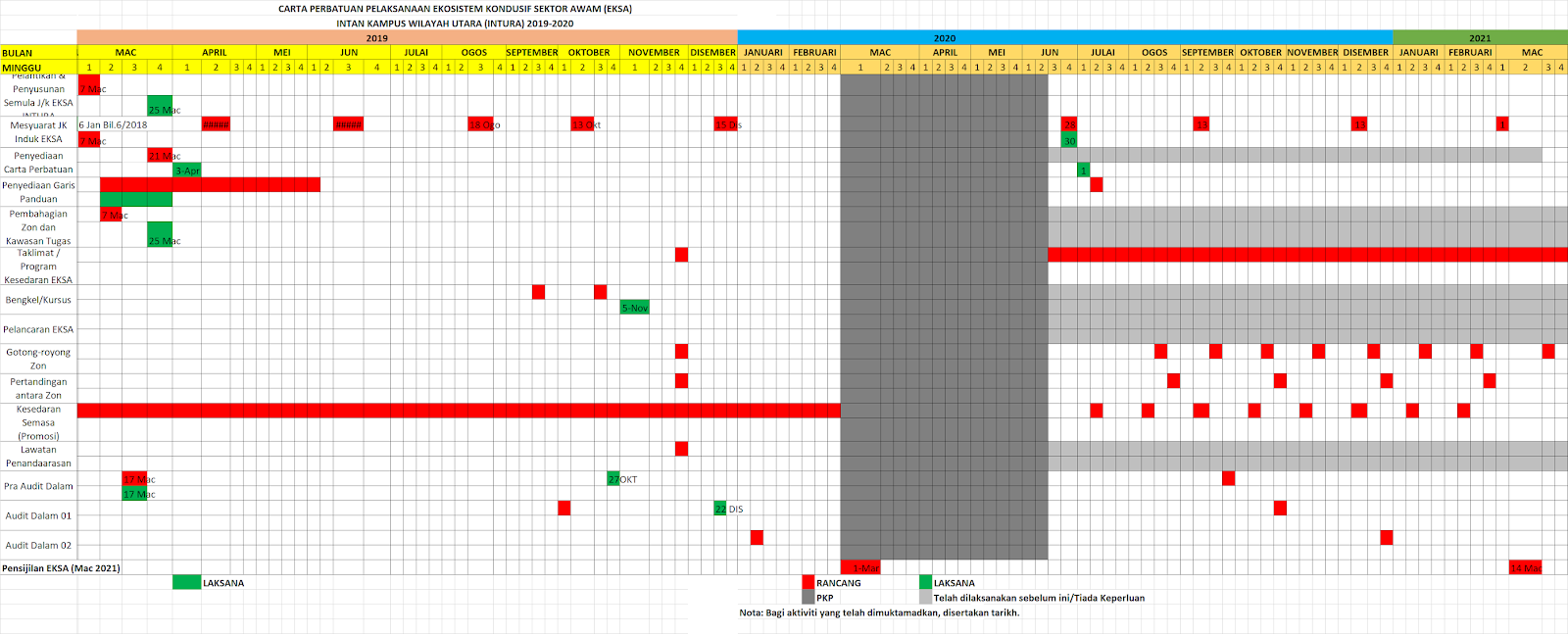This screenshot has height=634, width=1568.
Task: Select the 'Lawatan Penandaarasan' activity label
Action: (38, 457)
